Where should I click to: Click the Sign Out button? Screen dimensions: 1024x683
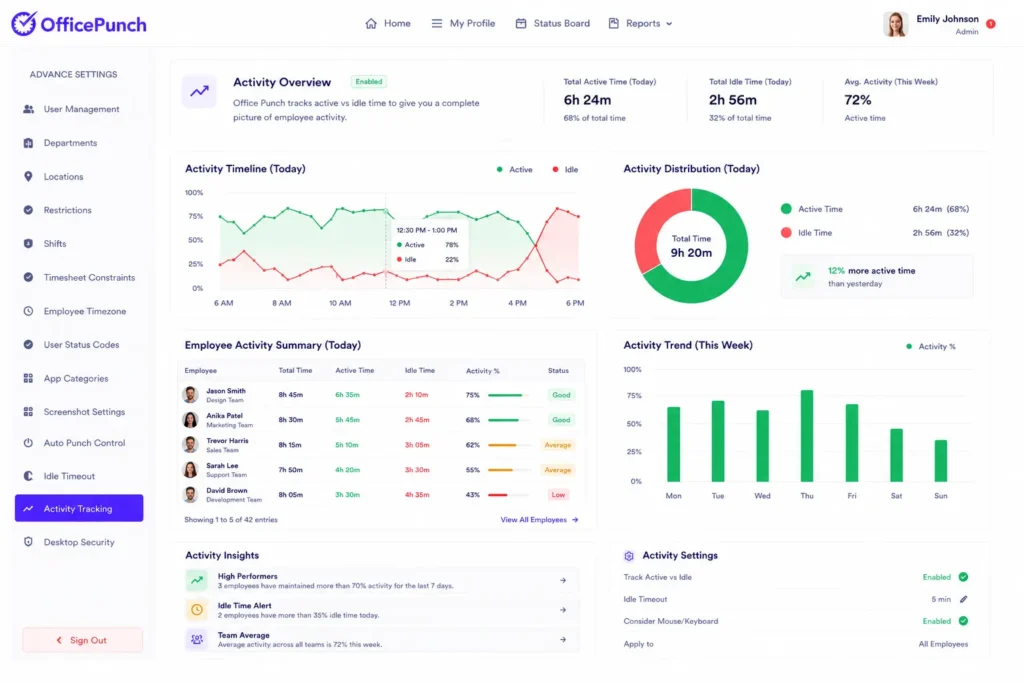[82, 641]
